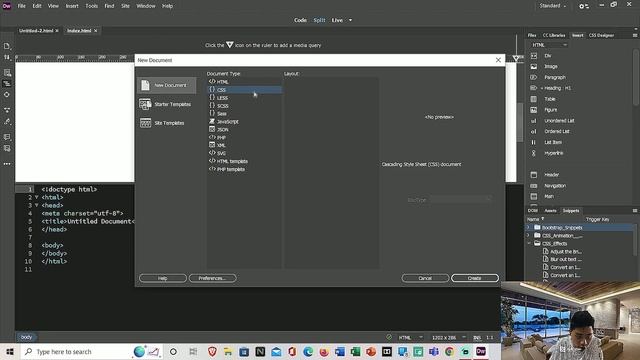
Task: Select New Document category in dialog
Action: 167,85
